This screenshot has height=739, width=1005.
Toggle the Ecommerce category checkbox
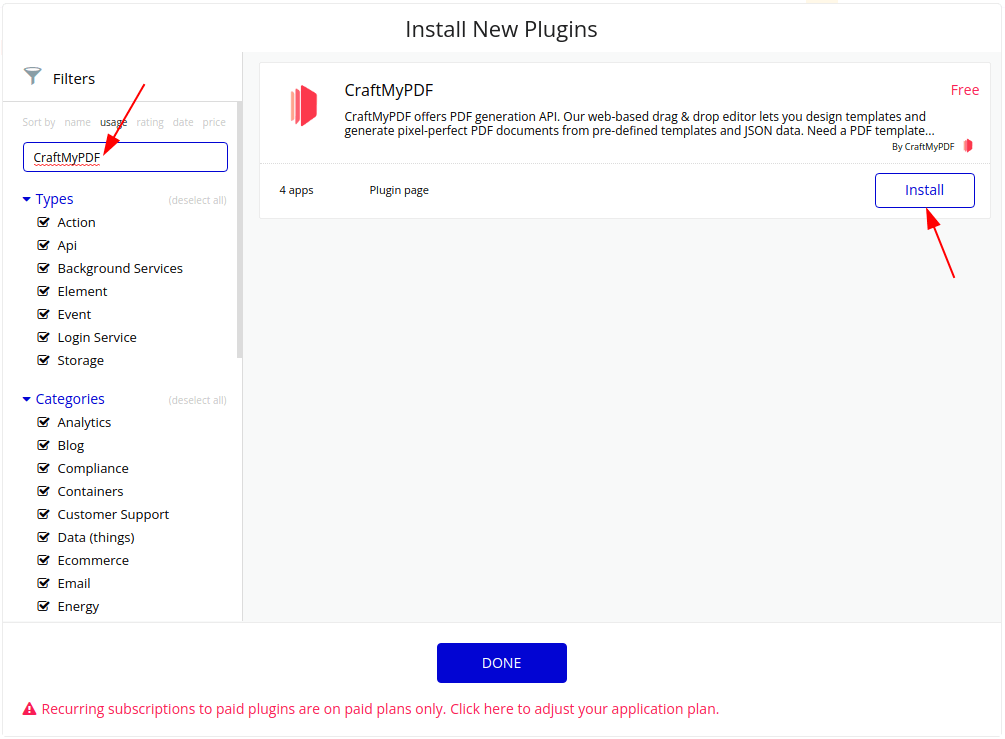[x=44, y=561]
